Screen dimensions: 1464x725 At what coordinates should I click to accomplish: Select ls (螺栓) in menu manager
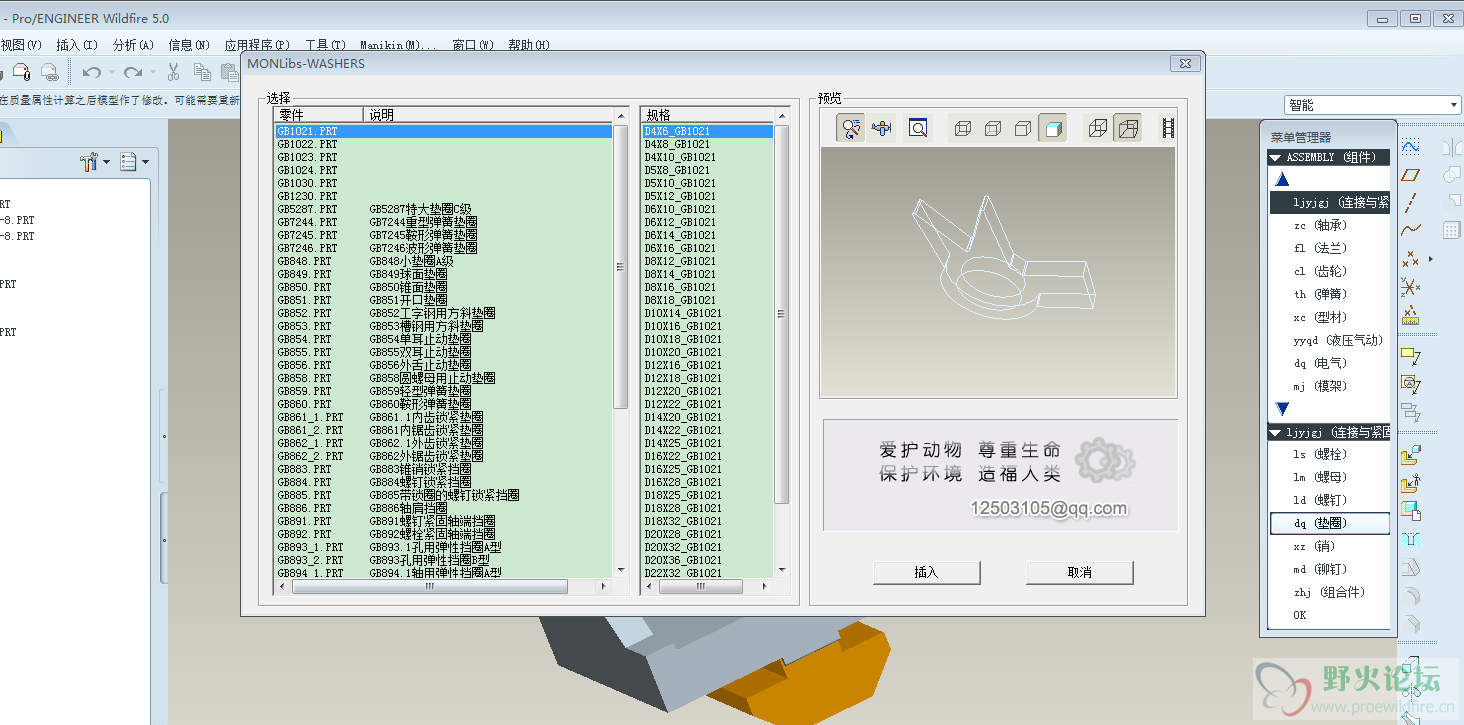pos(1330,454)
